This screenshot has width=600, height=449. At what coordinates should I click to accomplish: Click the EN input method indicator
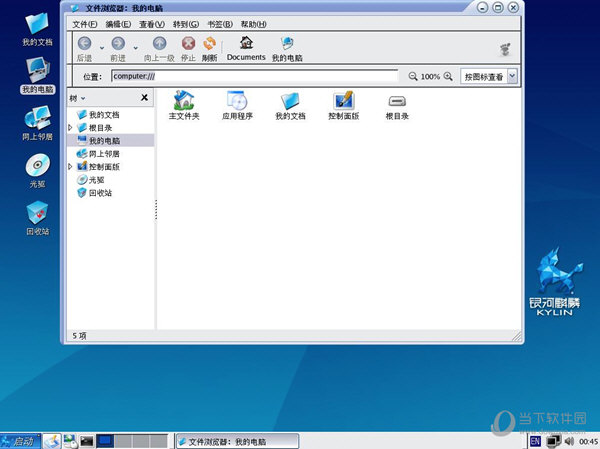[535, 441]
